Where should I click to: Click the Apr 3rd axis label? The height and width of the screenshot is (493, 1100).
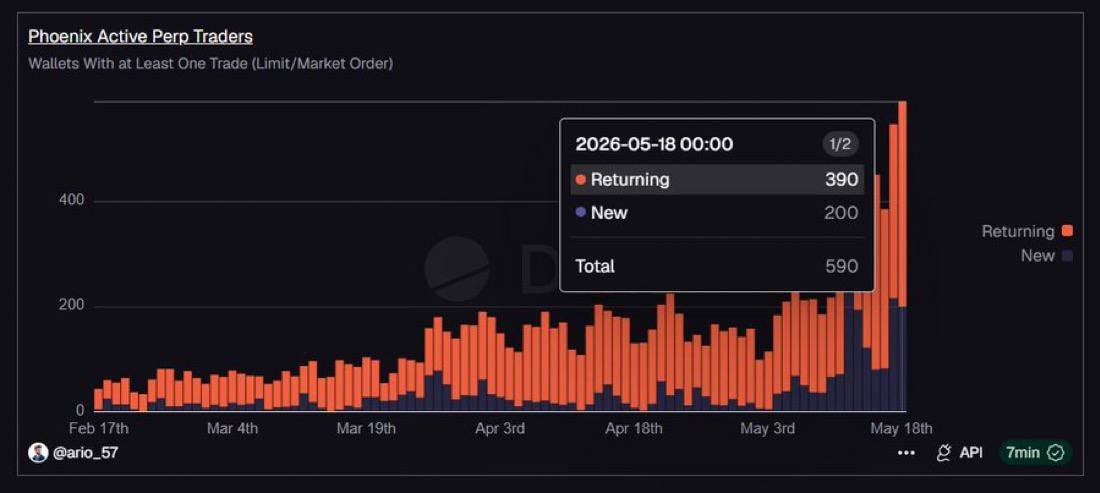point(499,428)
